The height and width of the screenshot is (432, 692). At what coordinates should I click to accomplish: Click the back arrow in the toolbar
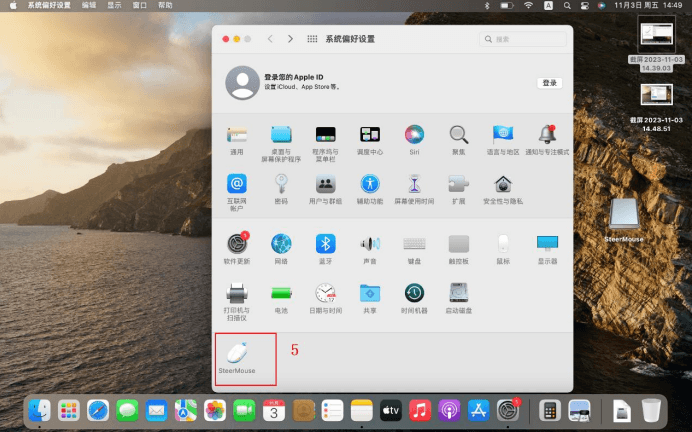[270, 39]
